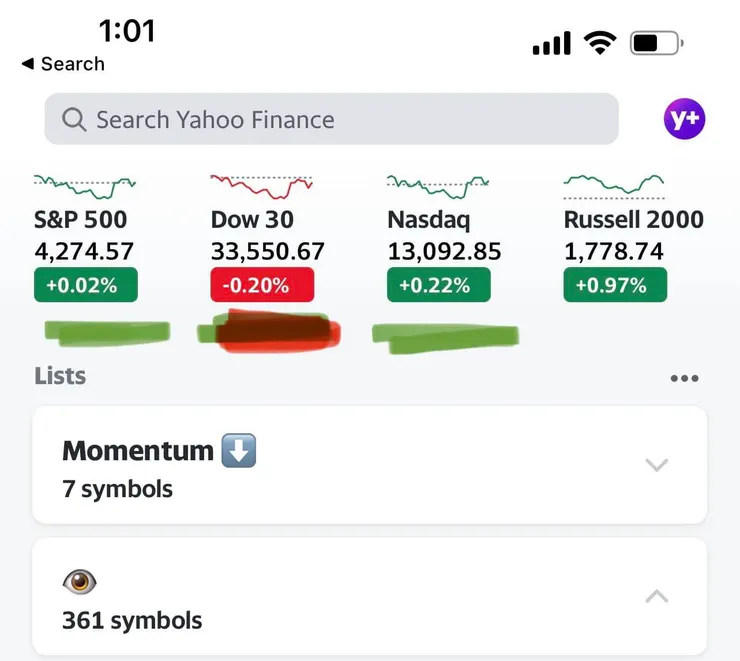Collapse the 361 symbols list chevron
The width and height of the screenshot is (740, 661).
(656, 596)
